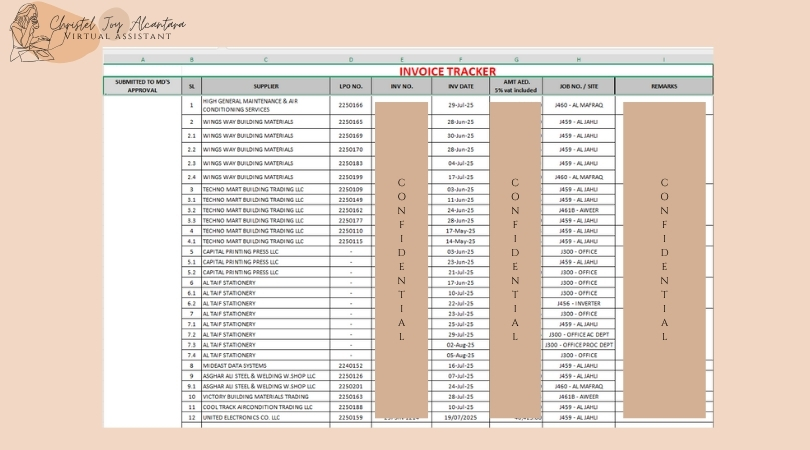Select the High General Maintenance supplier cell

266,105
